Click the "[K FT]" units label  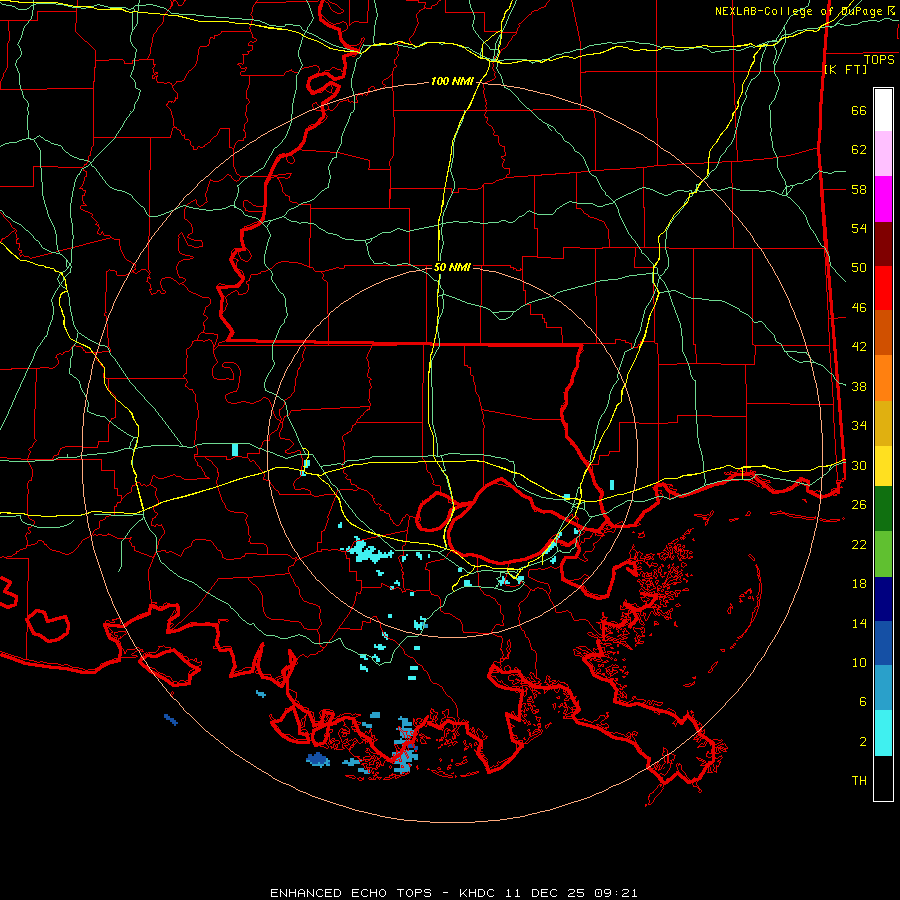[x=845, y=69]
